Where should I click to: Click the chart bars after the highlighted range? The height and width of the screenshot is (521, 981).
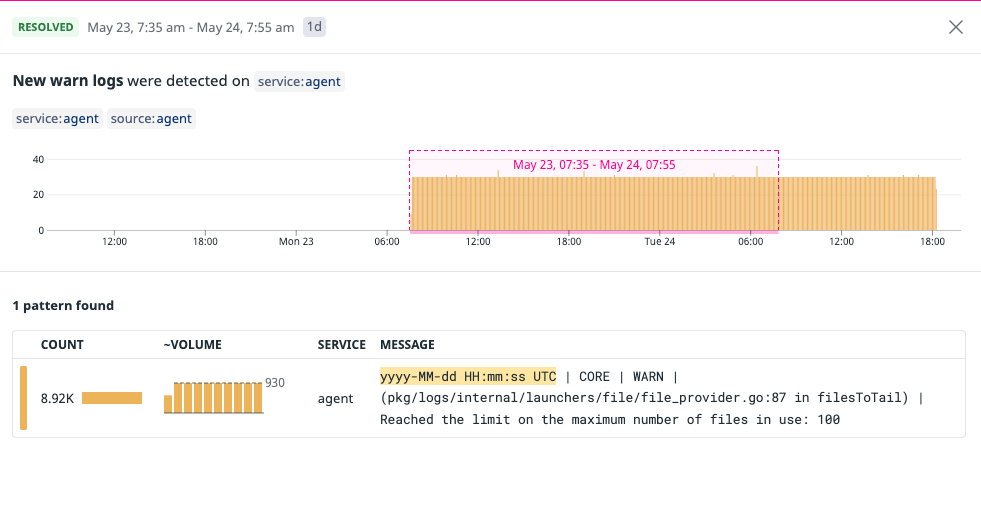857,204
